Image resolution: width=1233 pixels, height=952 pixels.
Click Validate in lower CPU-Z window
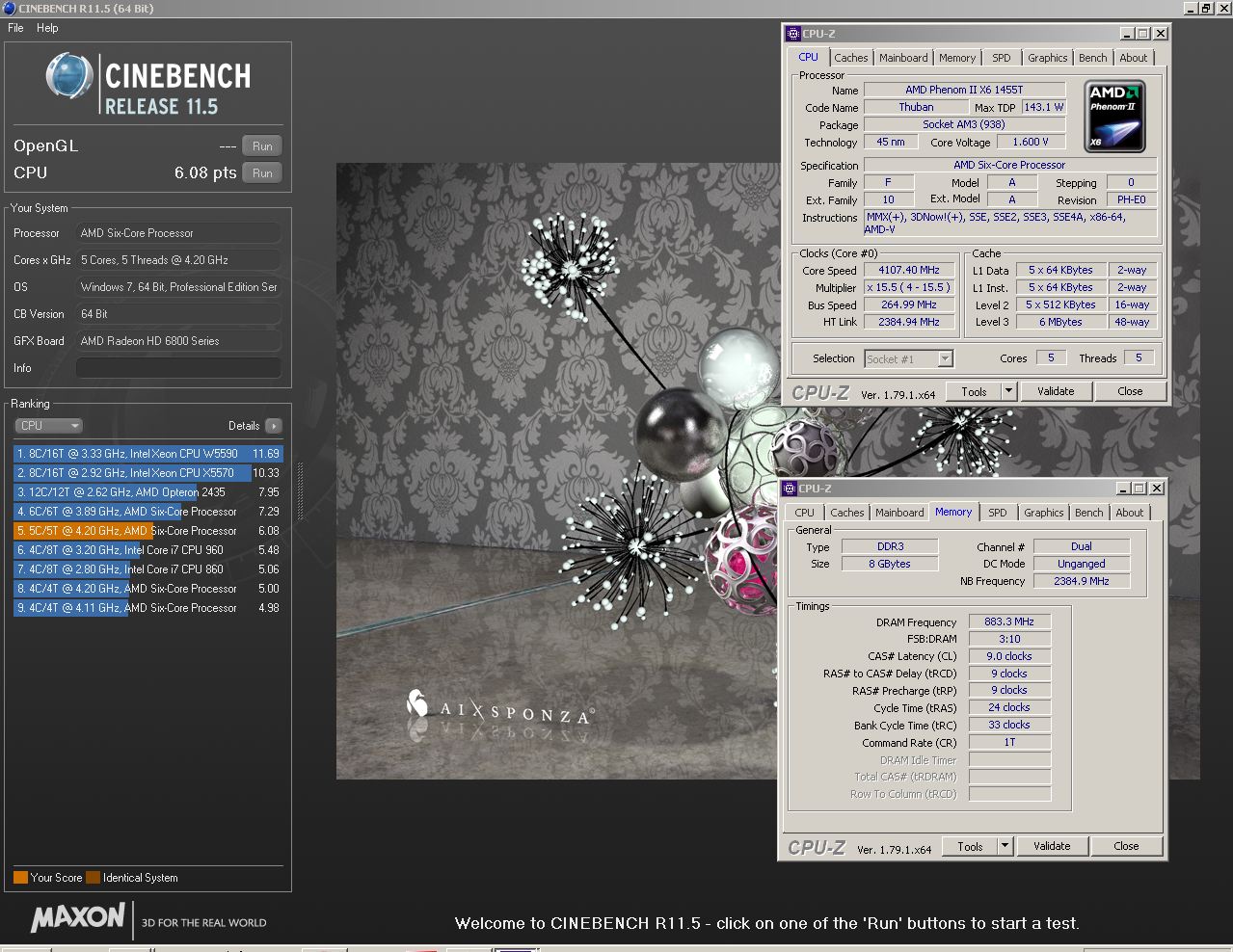point(1052,847)
